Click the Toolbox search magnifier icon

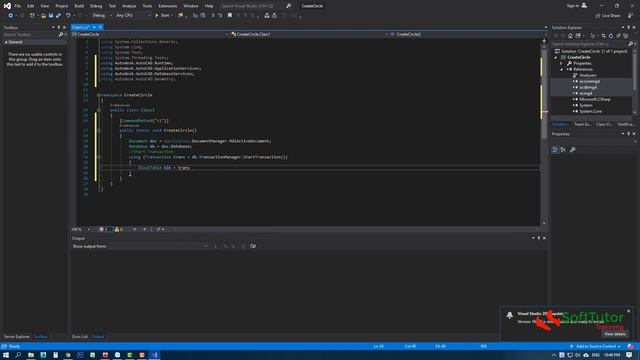(x=61, y=35)
